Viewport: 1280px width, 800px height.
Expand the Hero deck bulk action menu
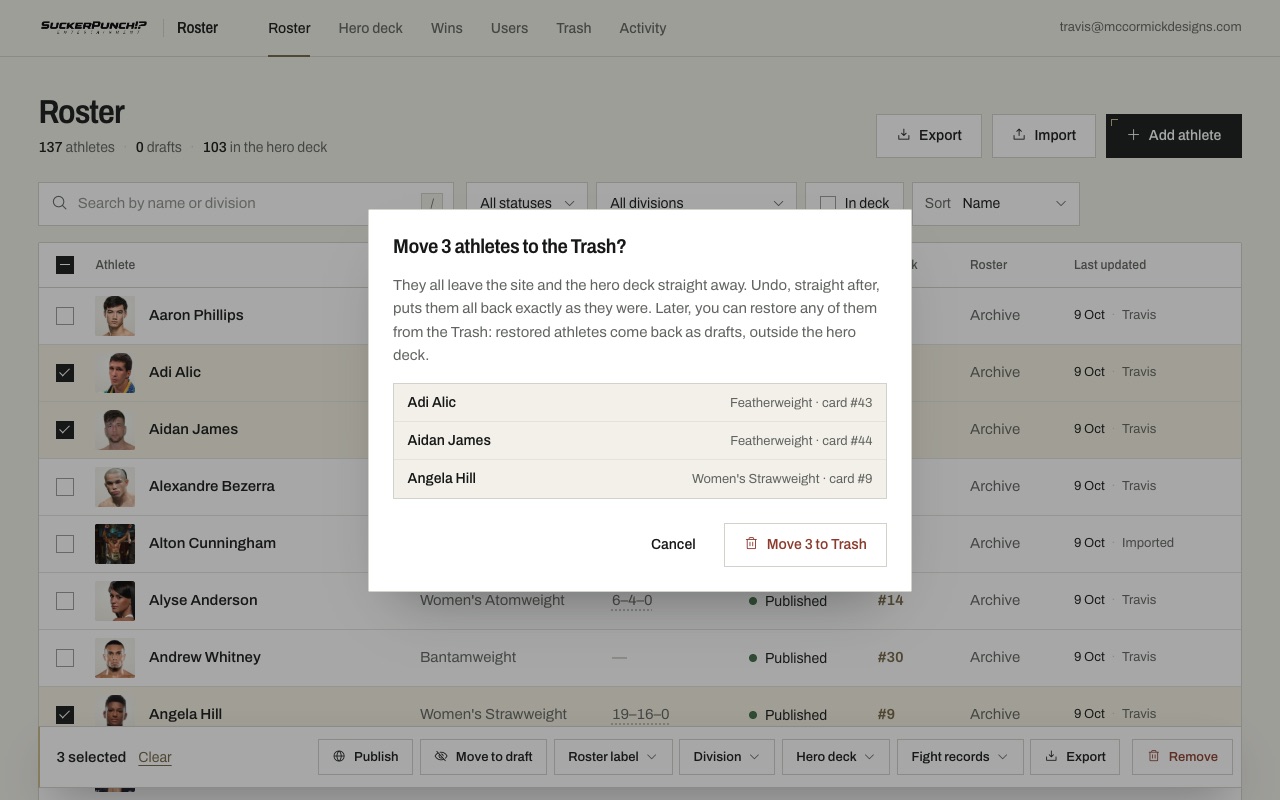click(835, 756)
